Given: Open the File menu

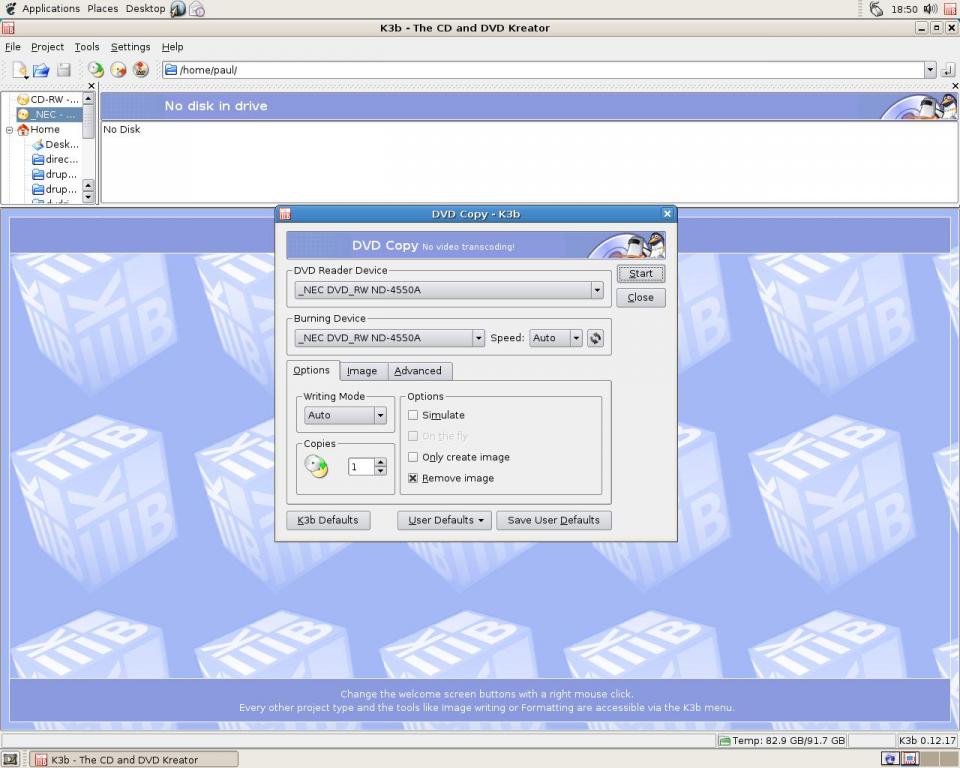Looking at the screenshot, I should [12, 47].
